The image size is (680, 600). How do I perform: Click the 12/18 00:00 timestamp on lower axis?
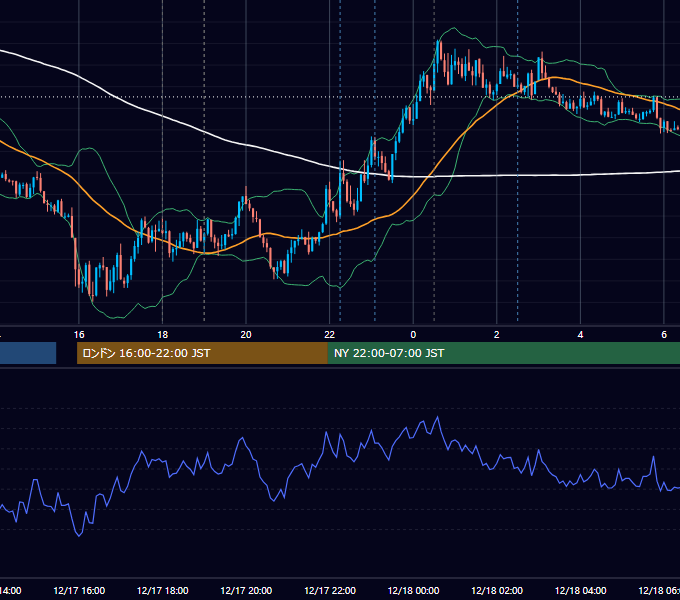point(413,590)
